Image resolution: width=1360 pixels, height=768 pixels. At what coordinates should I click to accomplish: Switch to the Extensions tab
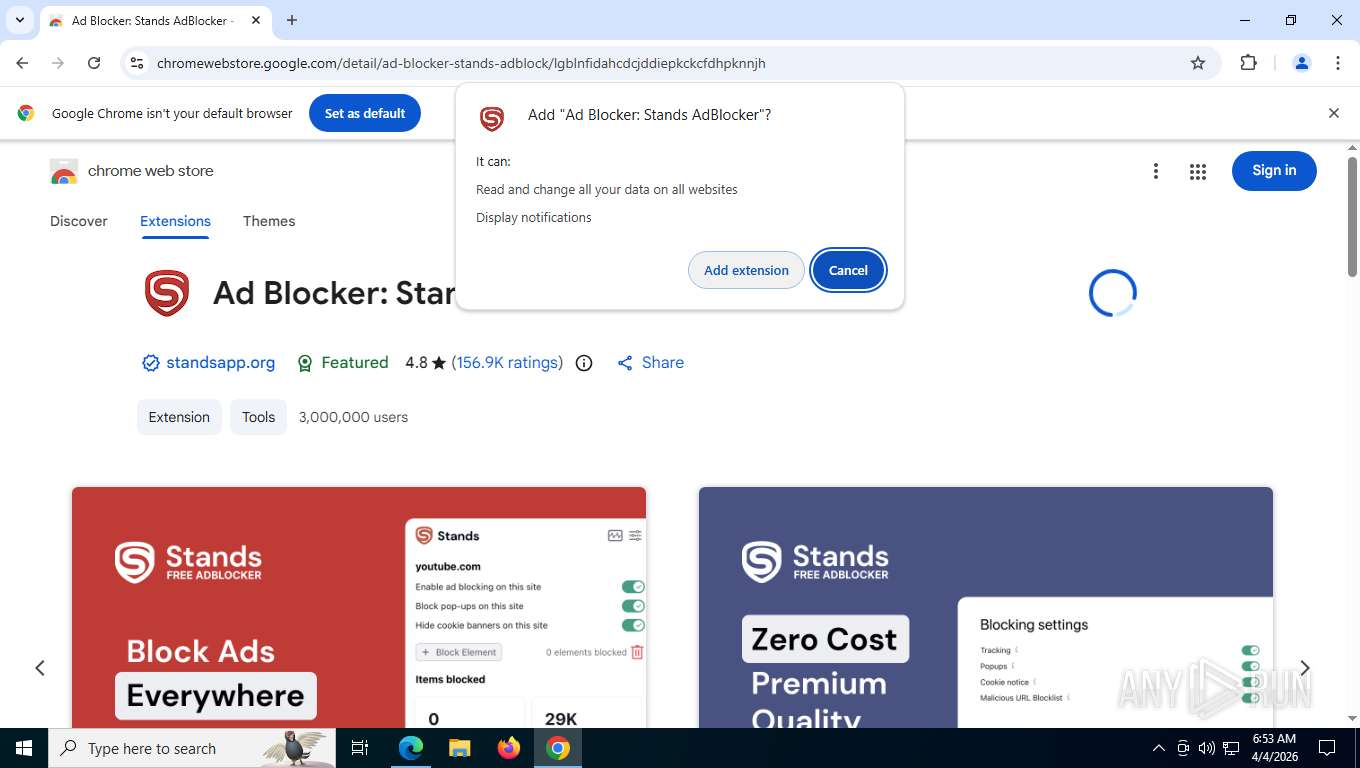coord(175,221)
